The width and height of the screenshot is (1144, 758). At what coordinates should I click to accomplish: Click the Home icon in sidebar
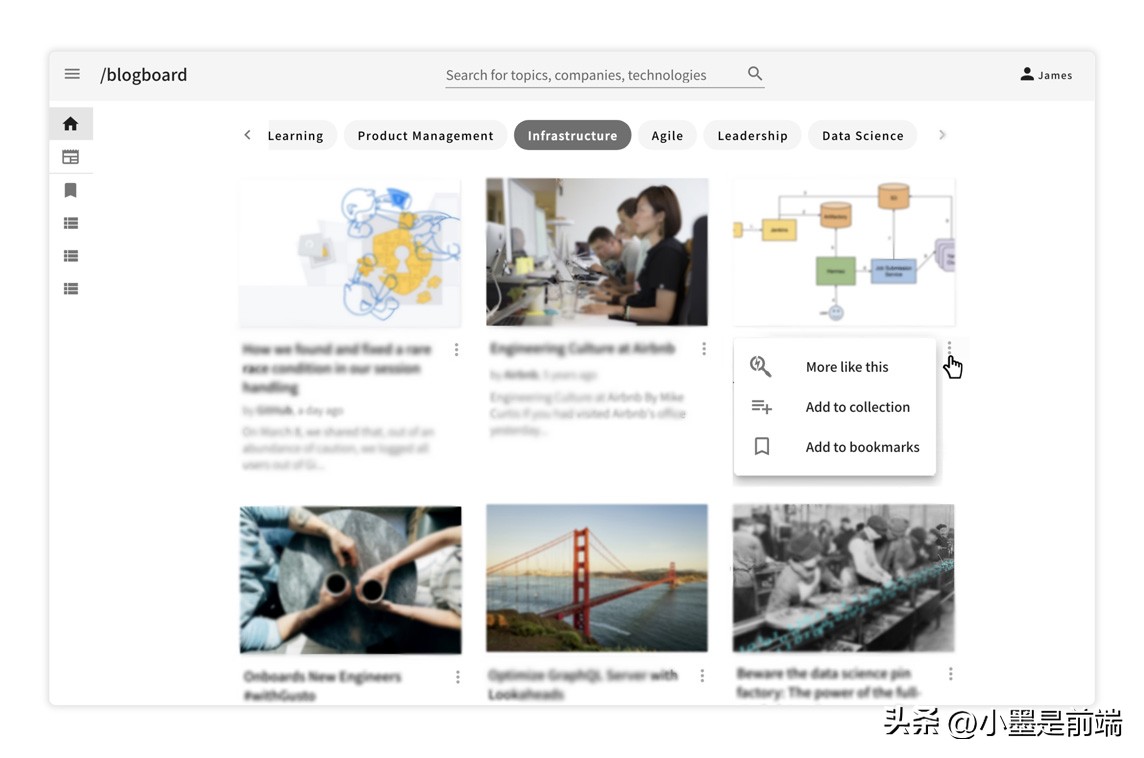(x=70, y=124)
